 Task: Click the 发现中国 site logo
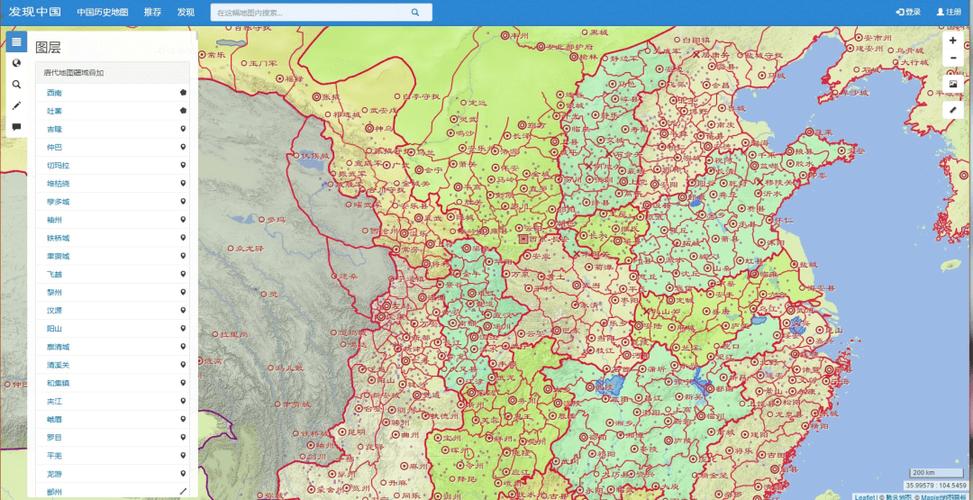coord(35,12)
